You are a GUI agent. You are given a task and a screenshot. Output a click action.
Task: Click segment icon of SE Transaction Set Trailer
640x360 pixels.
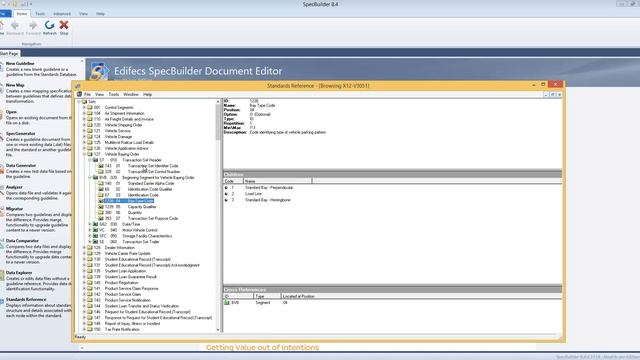95,242
